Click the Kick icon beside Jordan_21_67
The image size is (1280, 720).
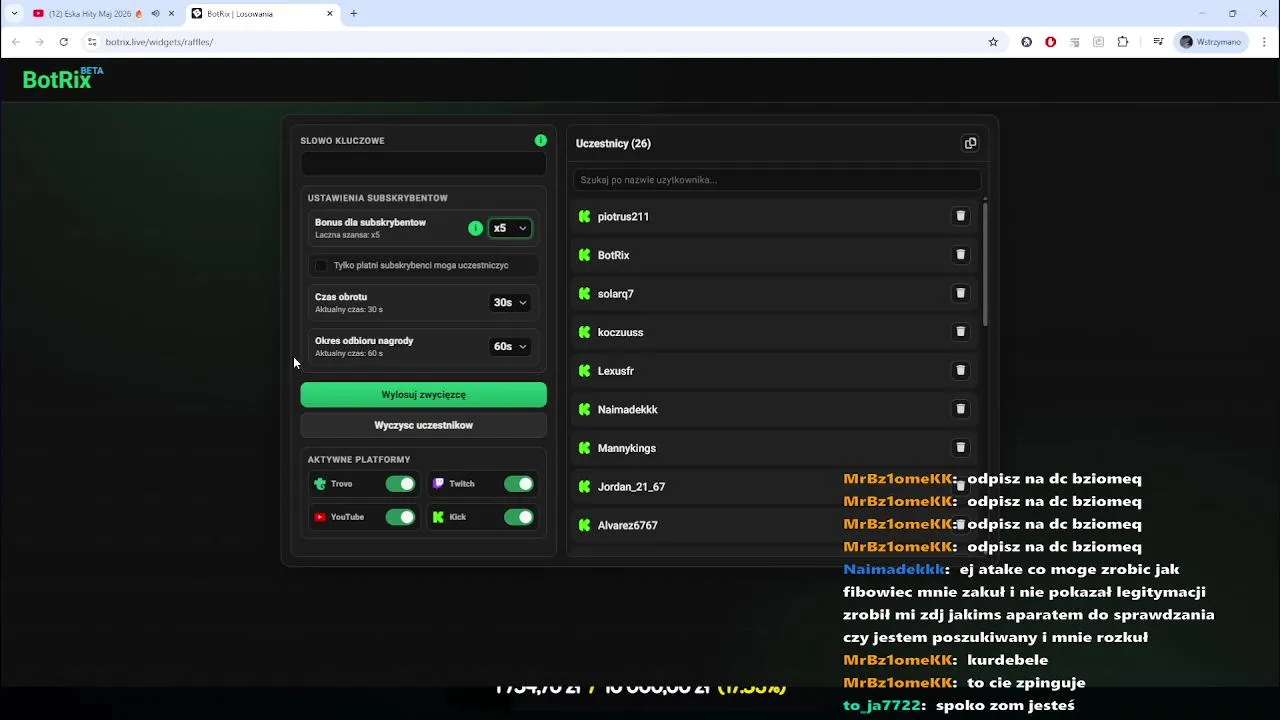point(585,486)
